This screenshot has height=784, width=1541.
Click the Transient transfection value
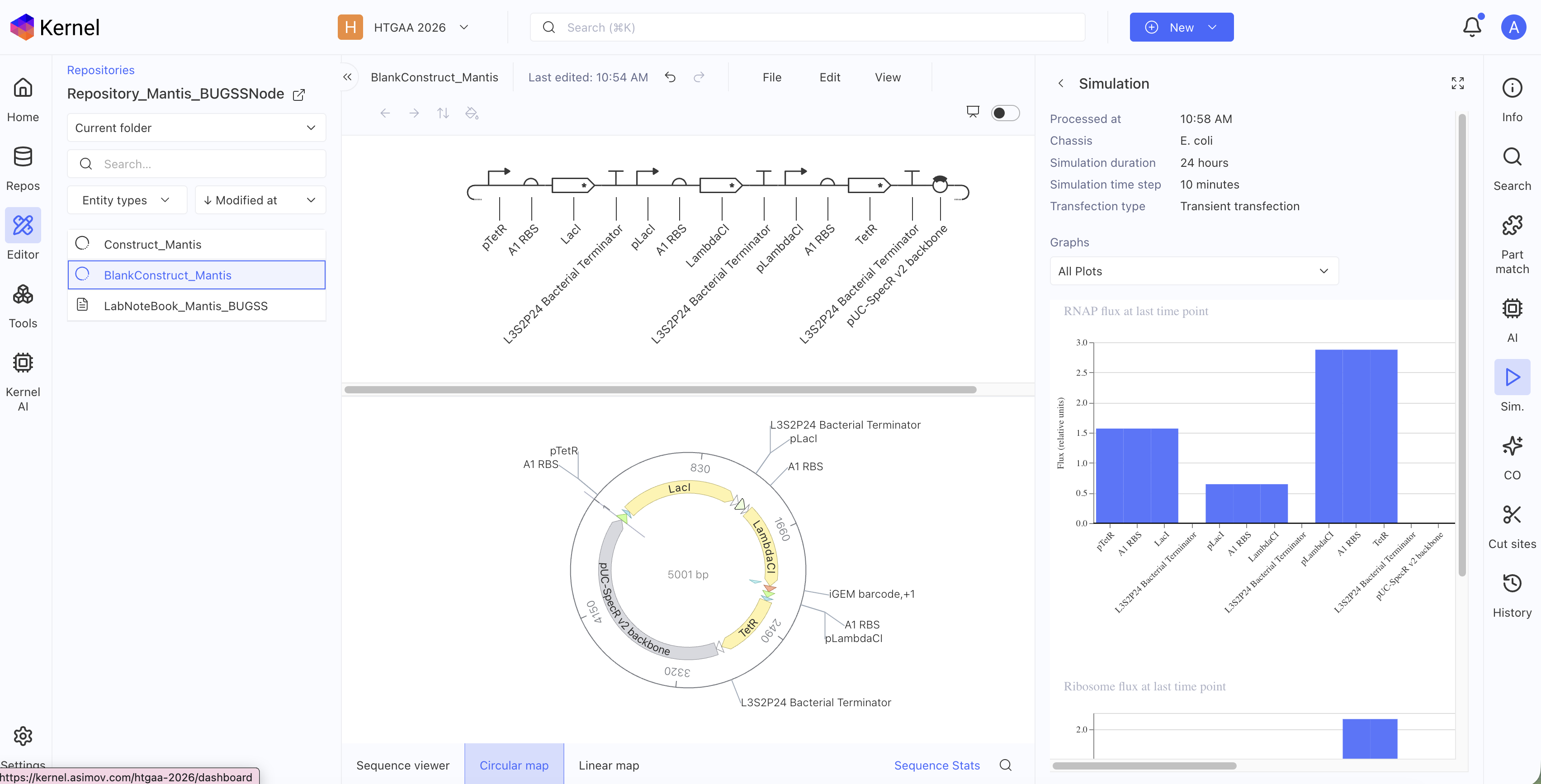pyautogui.click(x=1239, y=206)
